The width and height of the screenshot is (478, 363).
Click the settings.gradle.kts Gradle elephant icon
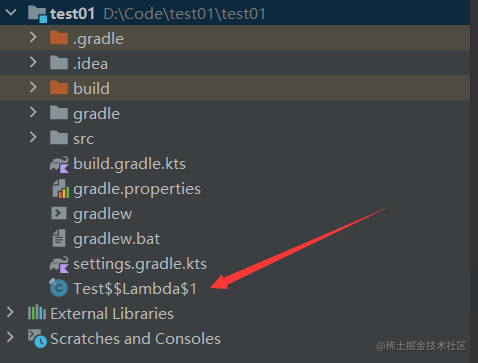pos(59,264)
